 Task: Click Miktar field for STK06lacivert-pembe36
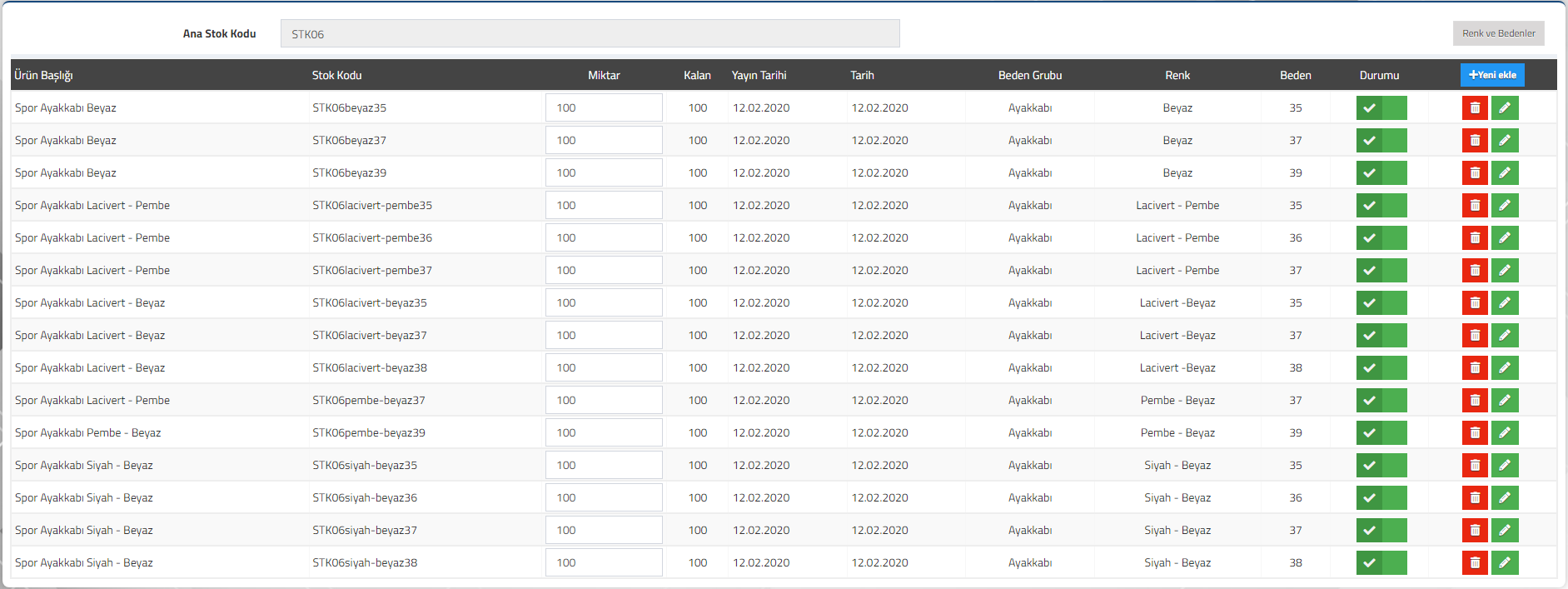pyautogui.click(x=604, y=238)
